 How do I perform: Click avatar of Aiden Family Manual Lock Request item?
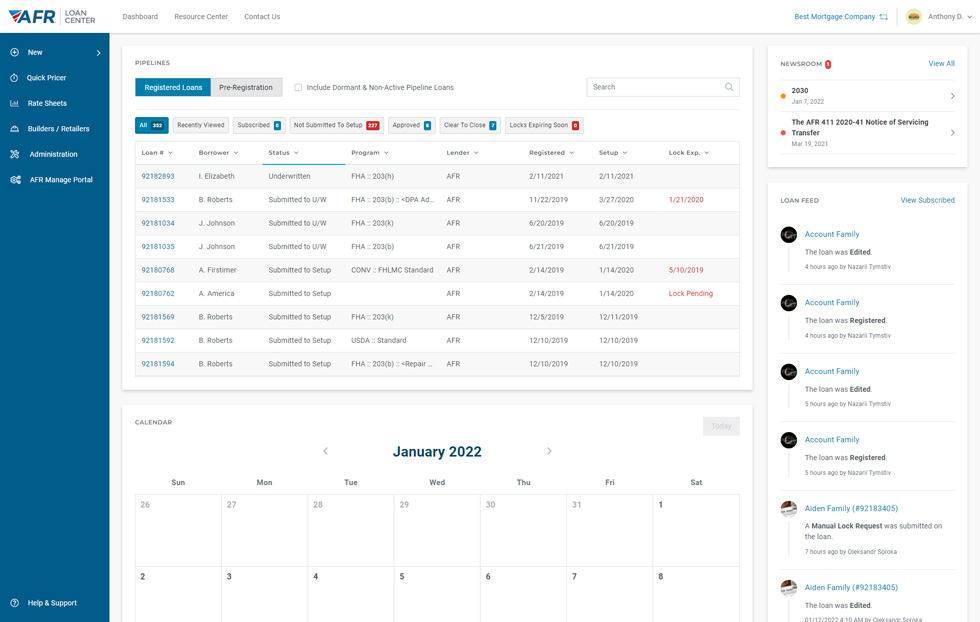[x=789, y=509]
